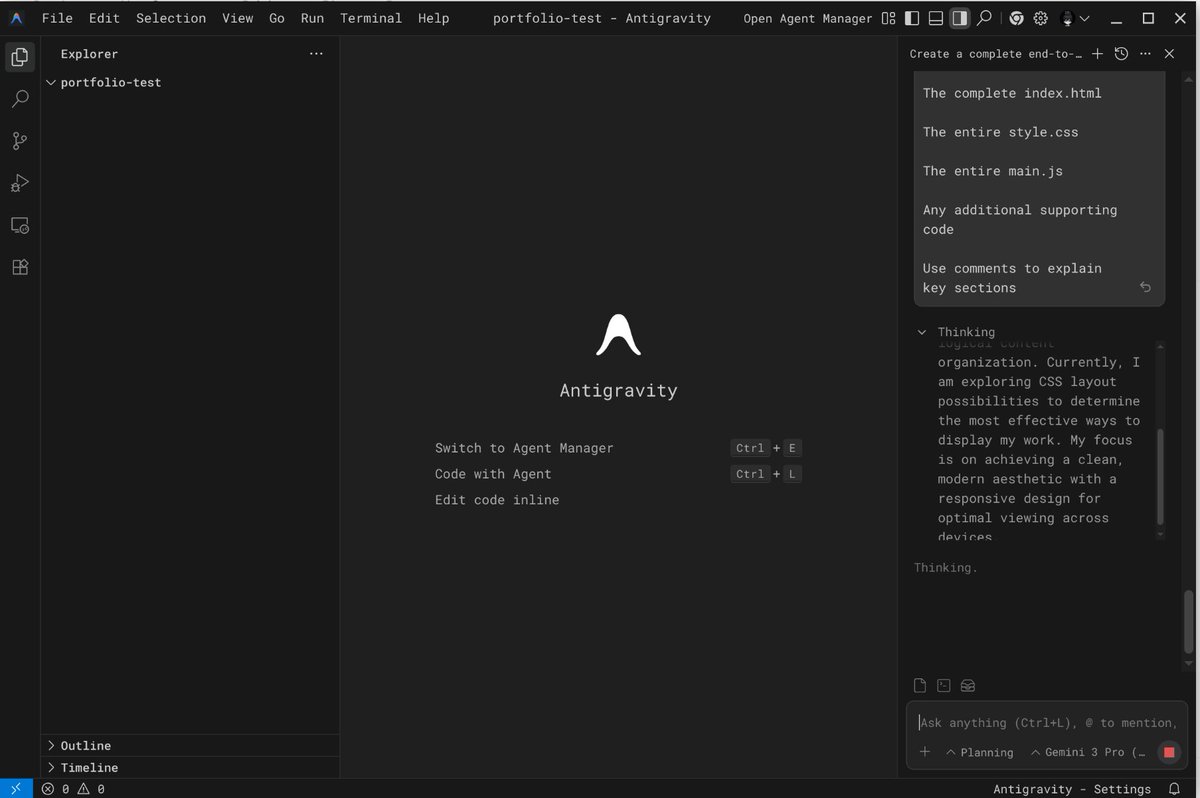Open the Selection menu
The width and height of the screenshot is (1200, 798).
(x=171, y=18)
